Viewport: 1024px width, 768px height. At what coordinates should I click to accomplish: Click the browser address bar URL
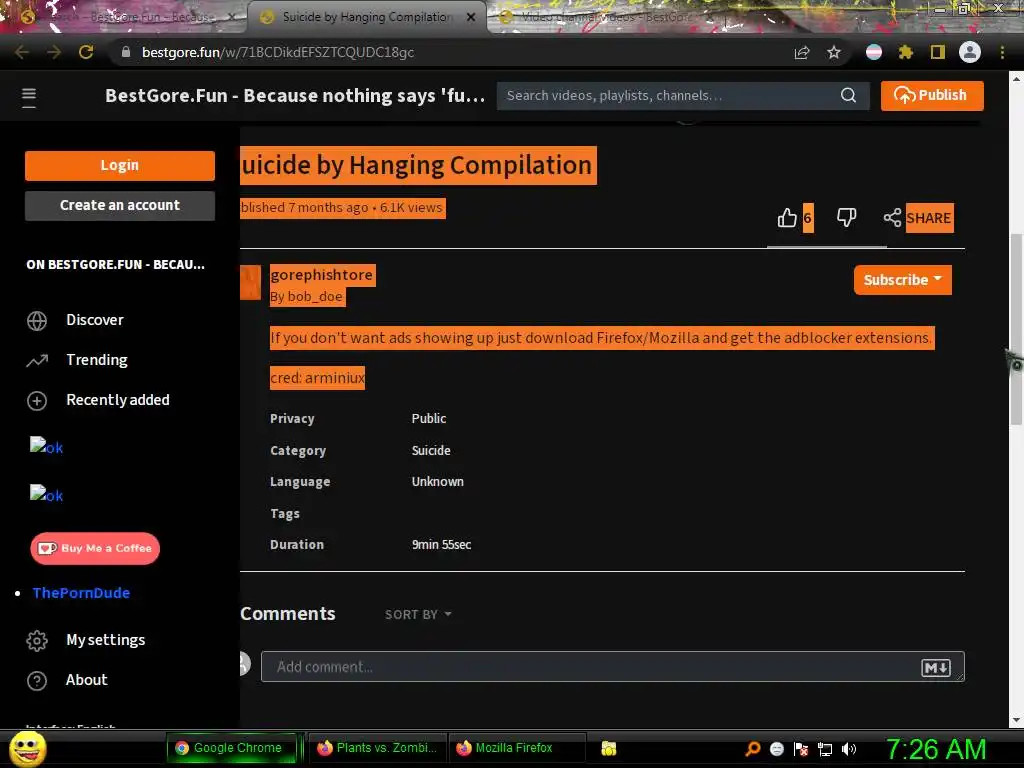click(278, 52)
